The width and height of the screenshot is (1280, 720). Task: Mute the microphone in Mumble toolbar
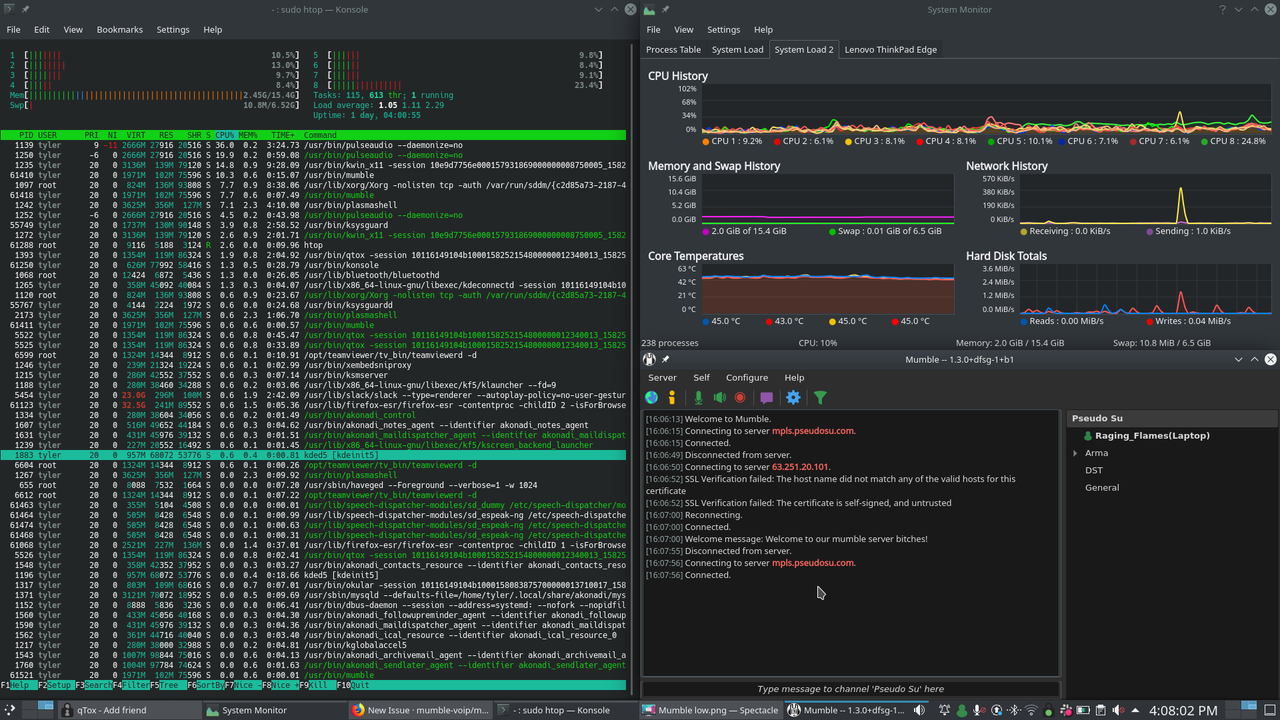(698, 398)
